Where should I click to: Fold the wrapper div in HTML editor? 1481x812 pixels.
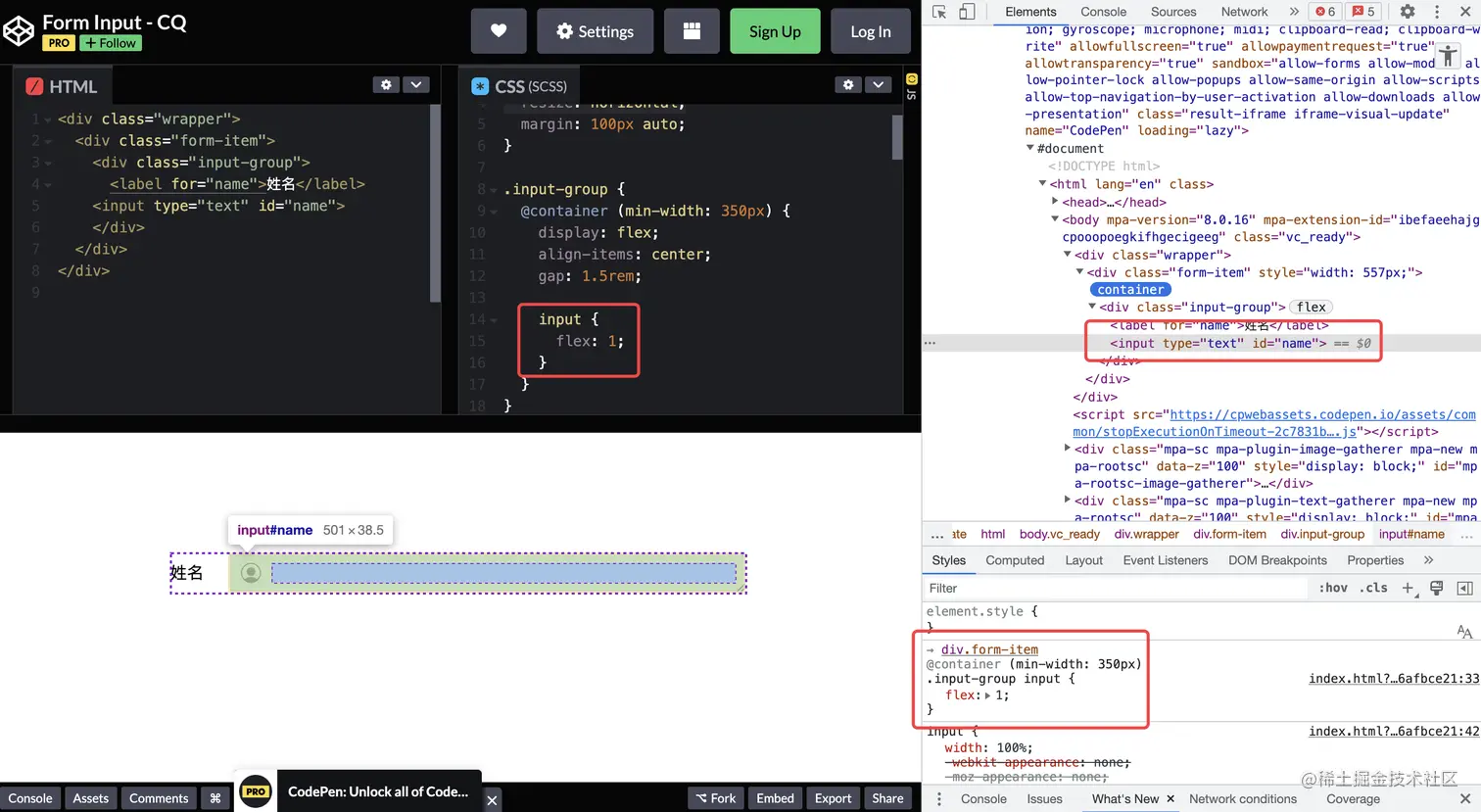click(48, 119)
